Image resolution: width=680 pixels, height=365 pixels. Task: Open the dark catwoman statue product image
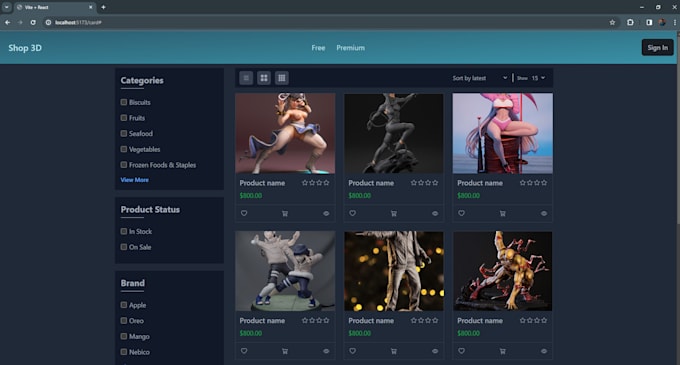(394, 134)
